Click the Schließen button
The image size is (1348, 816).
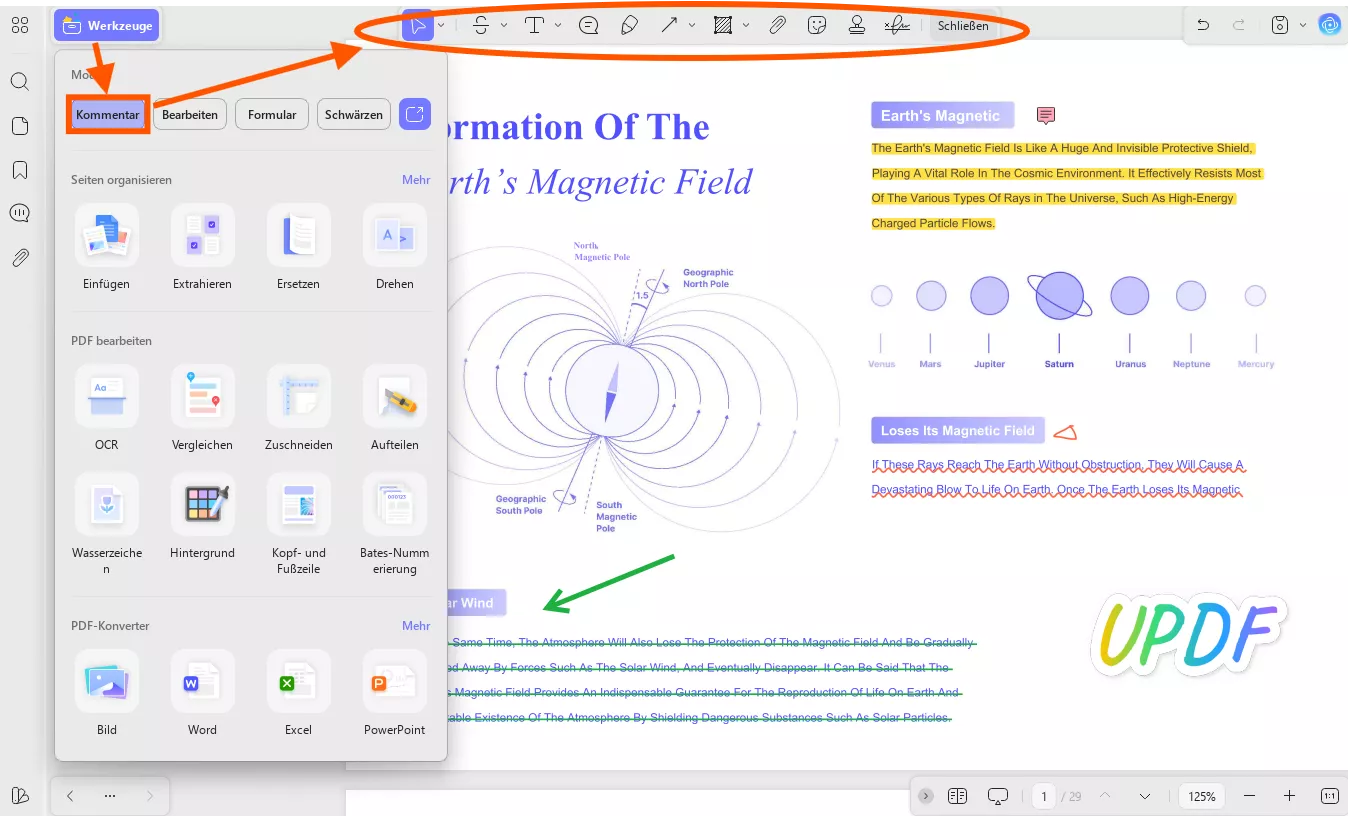pyautogui.click(x=963, y=26)
